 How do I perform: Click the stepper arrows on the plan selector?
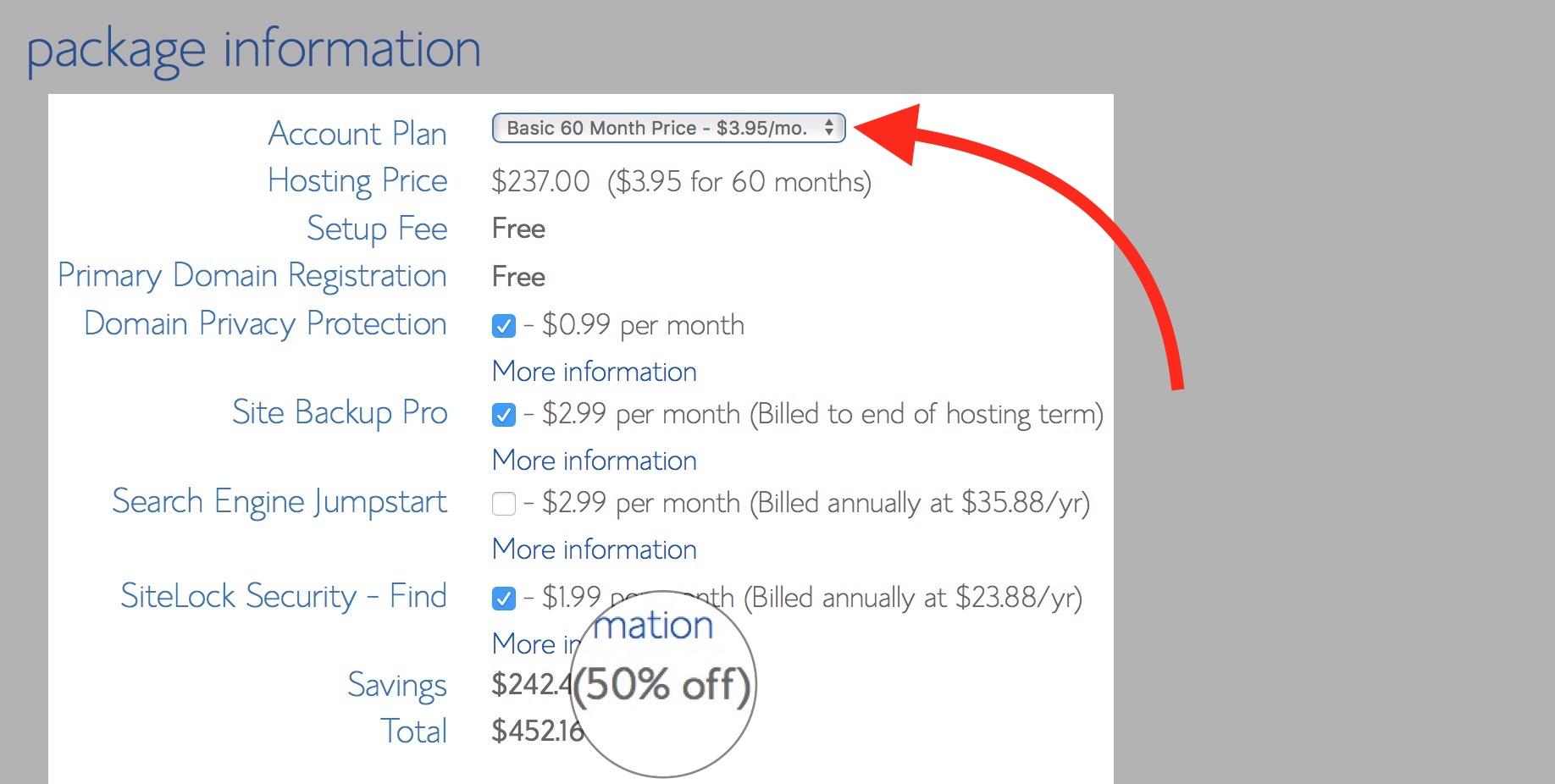[x=827, y=128]
